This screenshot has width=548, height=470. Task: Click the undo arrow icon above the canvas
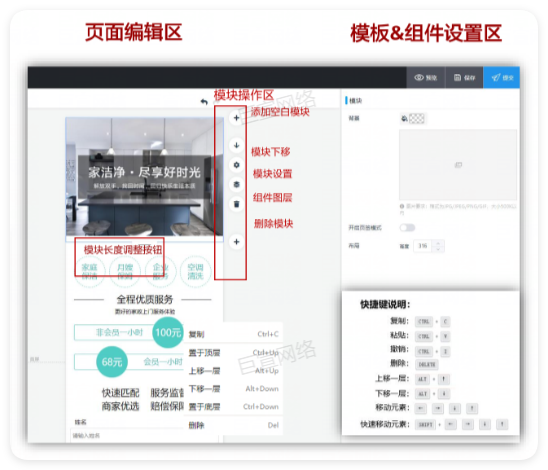coord(204,102)
